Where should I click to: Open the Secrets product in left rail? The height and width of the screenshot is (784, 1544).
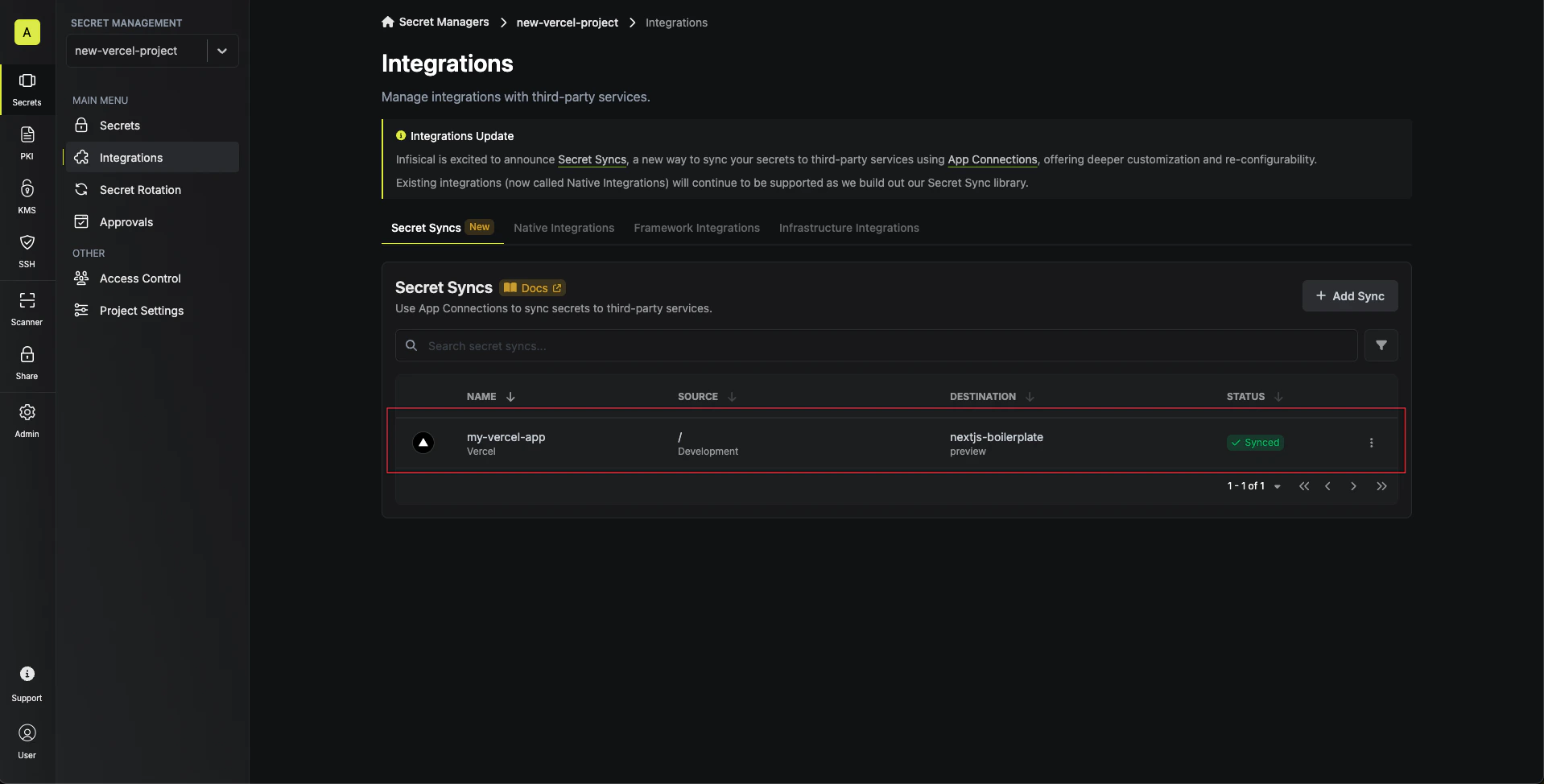coord(27,89)
